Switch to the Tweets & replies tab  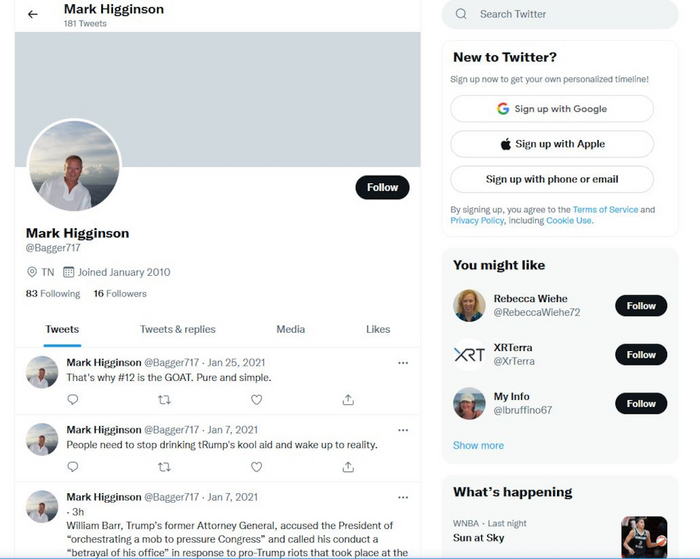click(x=178, y=329)
